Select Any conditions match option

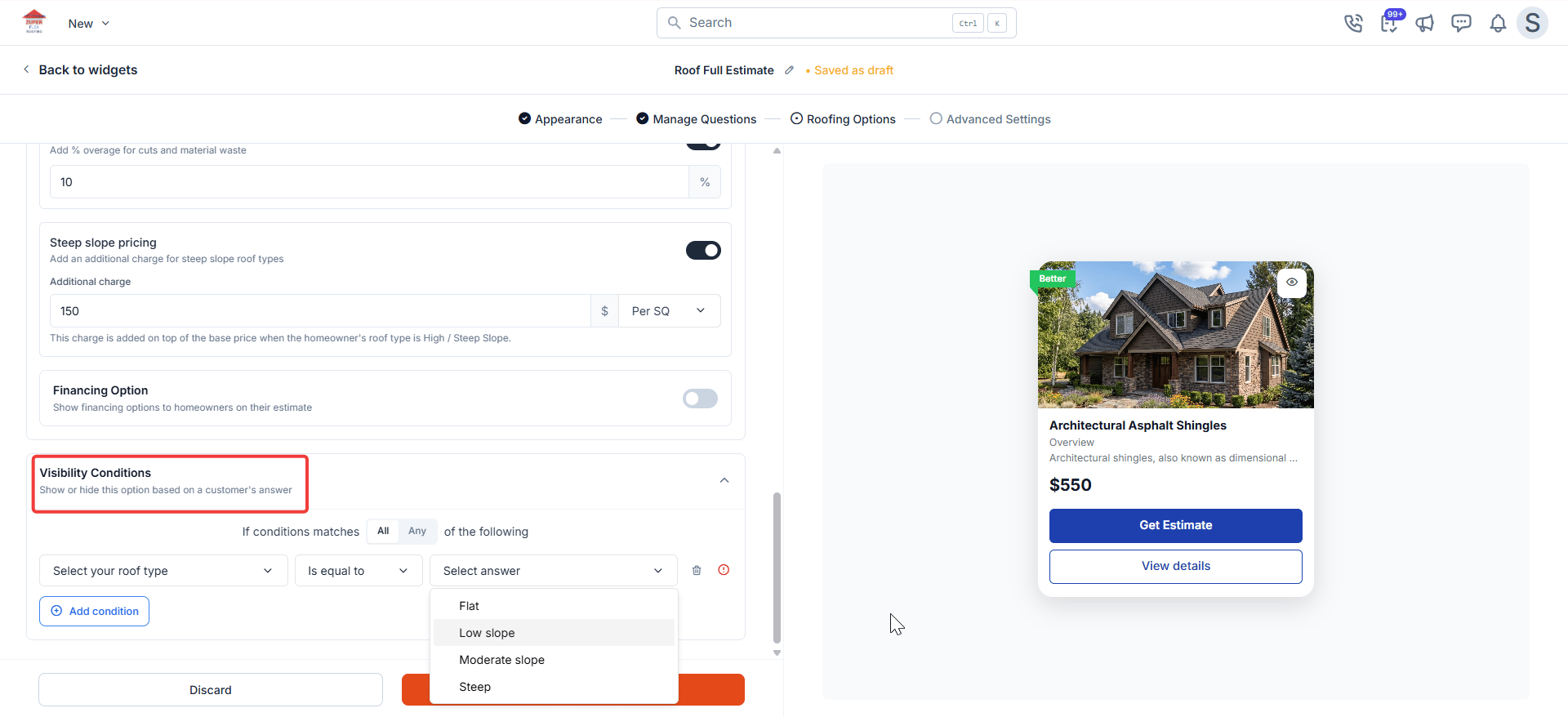[x=417, y=531]
